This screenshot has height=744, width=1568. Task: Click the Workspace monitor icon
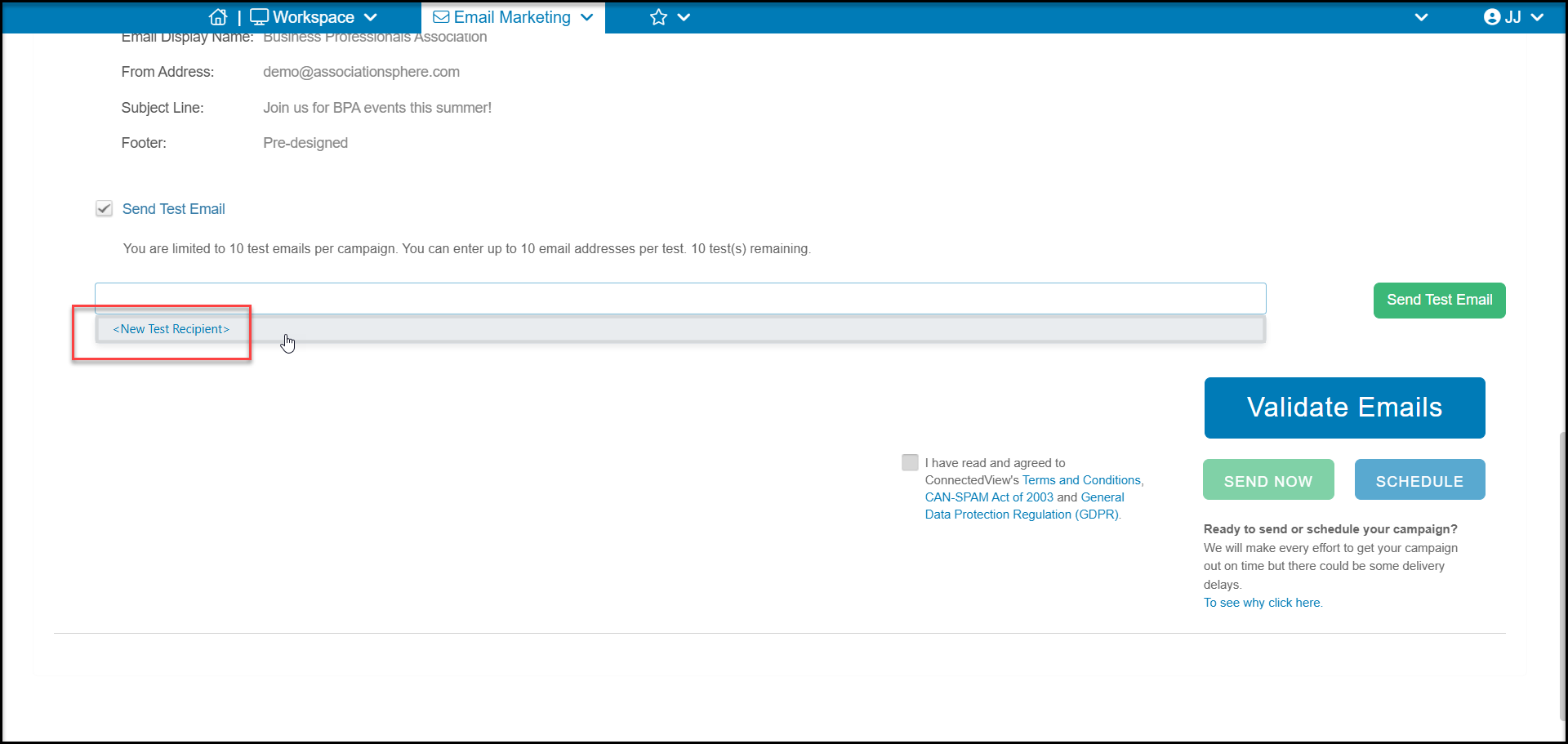tap(259, 17)
